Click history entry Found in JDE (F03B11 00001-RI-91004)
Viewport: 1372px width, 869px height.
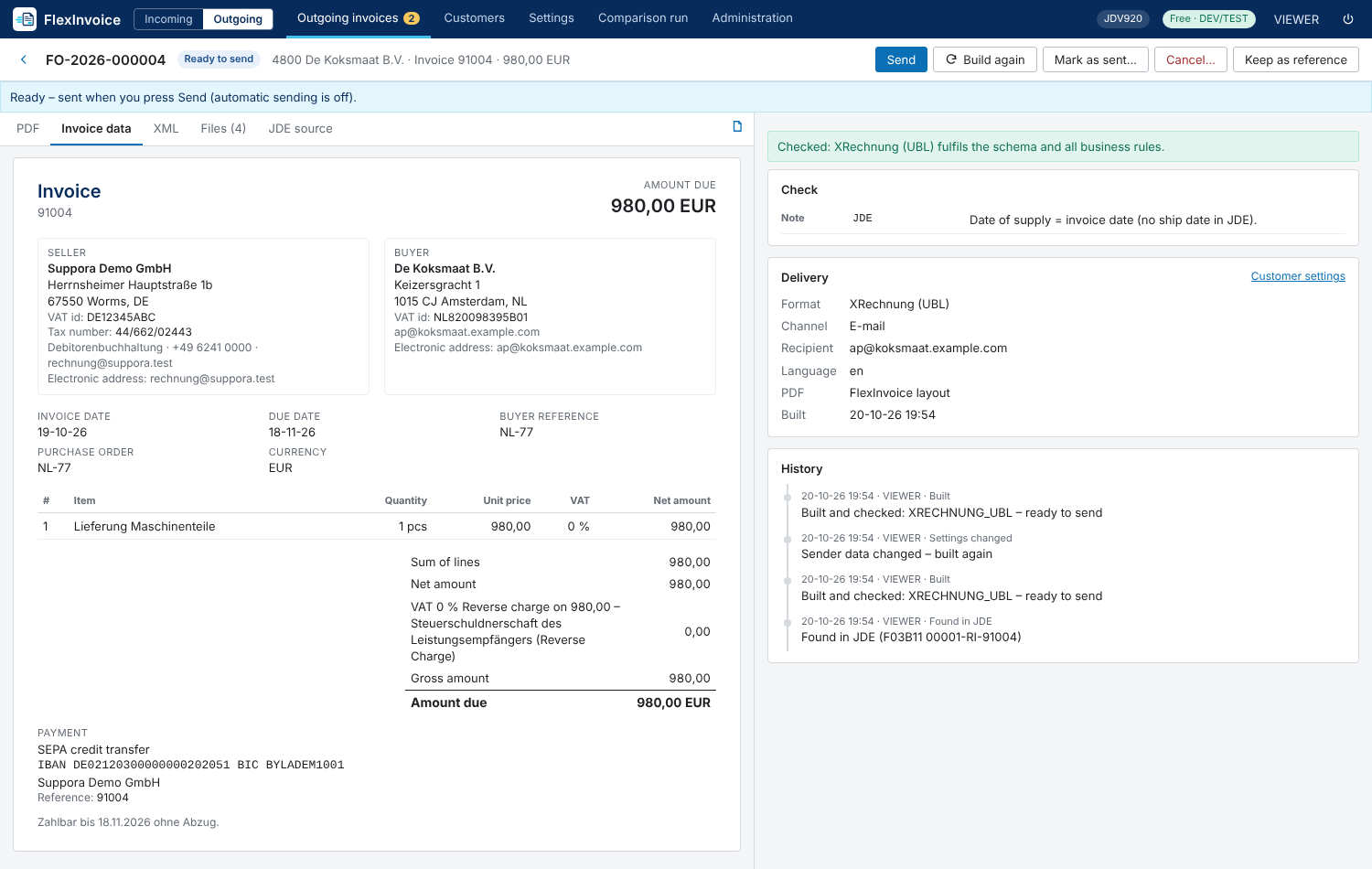[x=911, y=638]
